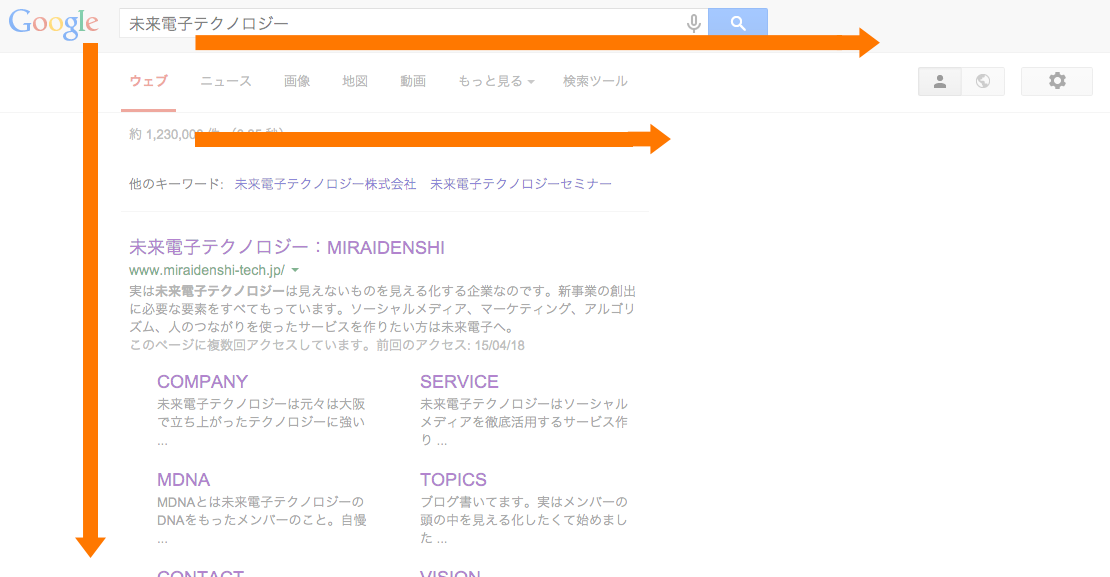This screenshot has height=577, width=1110.
Task: Select the ウェブ tab
Action: click(x=149, y=81)
